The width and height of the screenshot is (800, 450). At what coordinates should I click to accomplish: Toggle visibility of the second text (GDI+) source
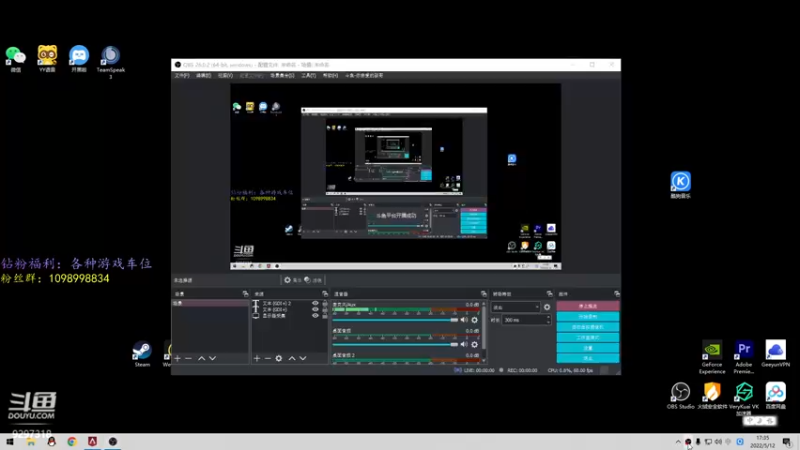(x=315, y=309)
